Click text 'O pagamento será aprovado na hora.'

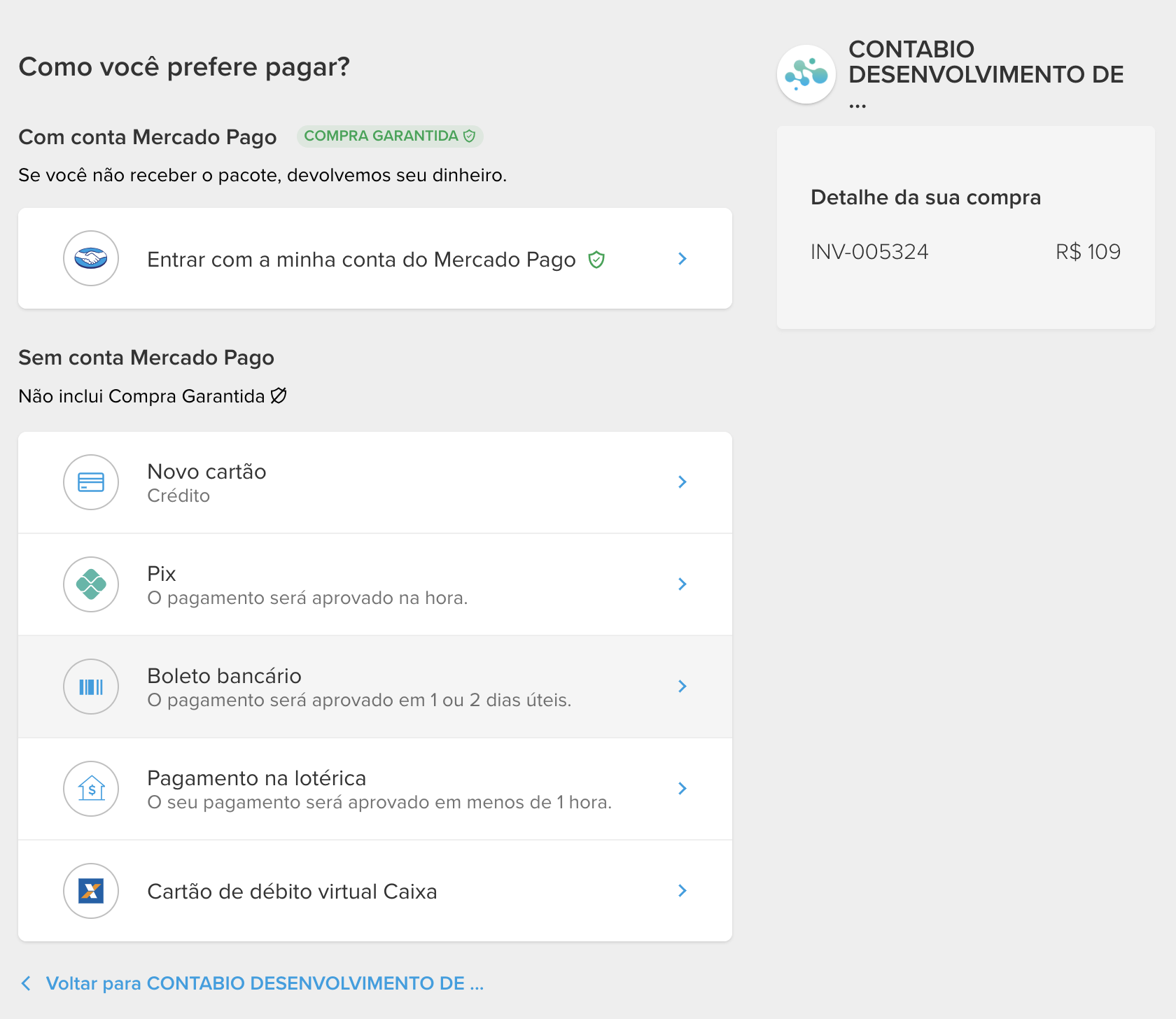point(307,598)
